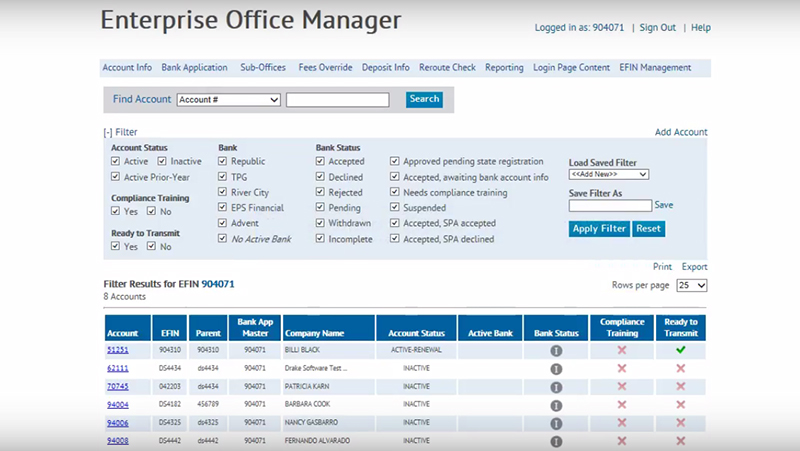The height and width of the screenshot is (451, 800).
Task: Open the Find Account search-type dropdown
Action: (228, 100)
